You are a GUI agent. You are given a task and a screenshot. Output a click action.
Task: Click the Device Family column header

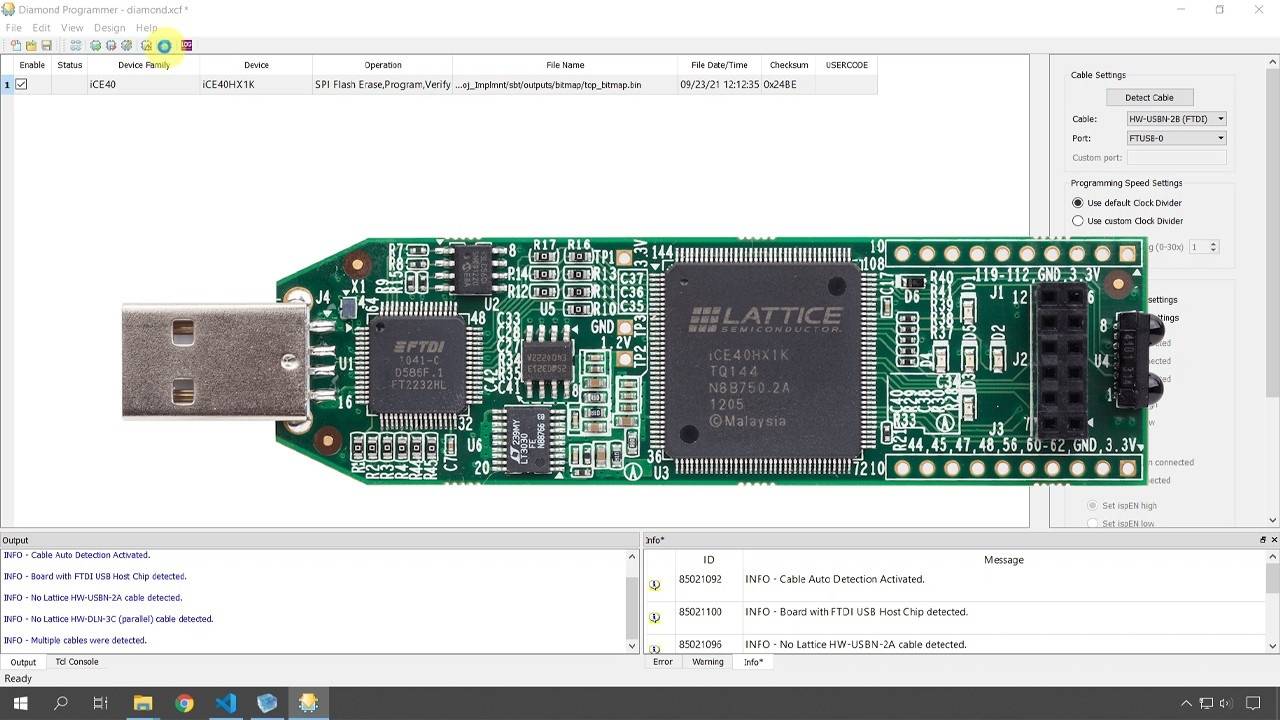144,65
